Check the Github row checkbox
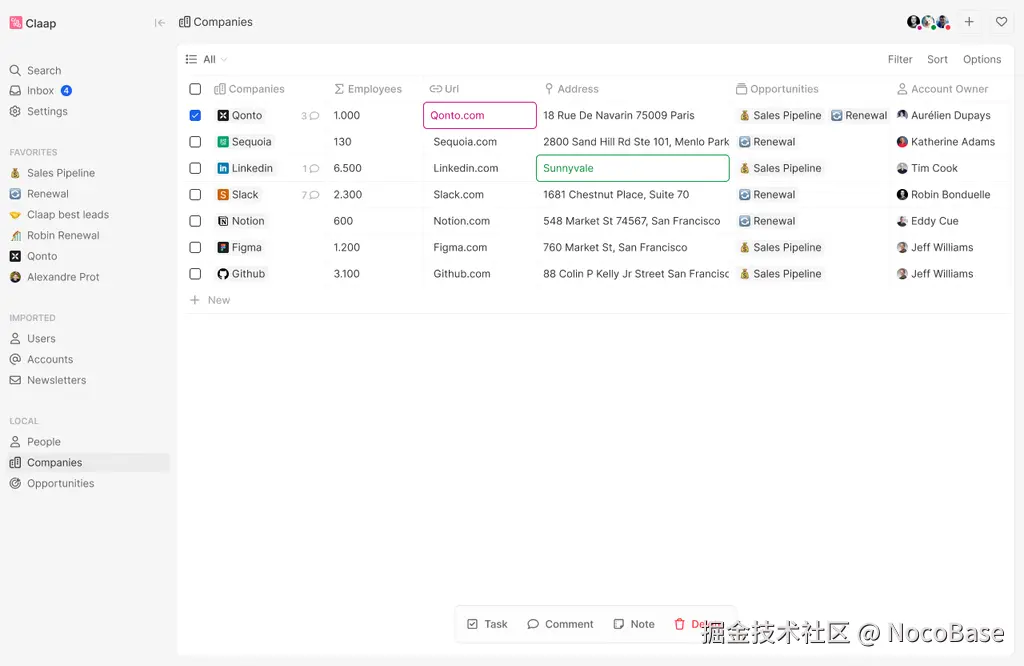The image size is (1024, 666). pyautogui.click(x=195, y=274)
